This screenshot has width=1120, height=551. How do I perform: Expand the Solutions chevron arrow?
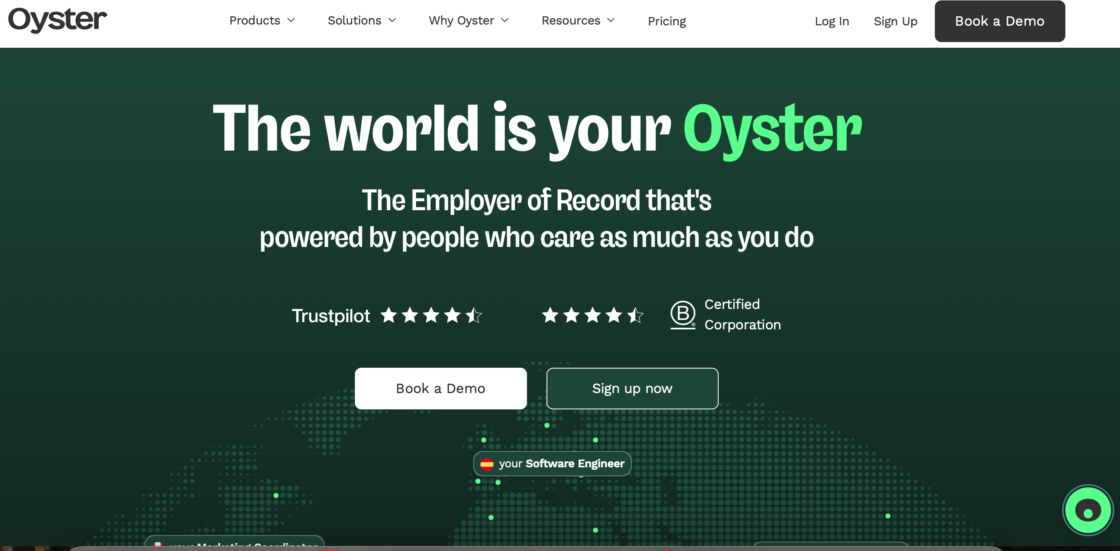(391, 21)
